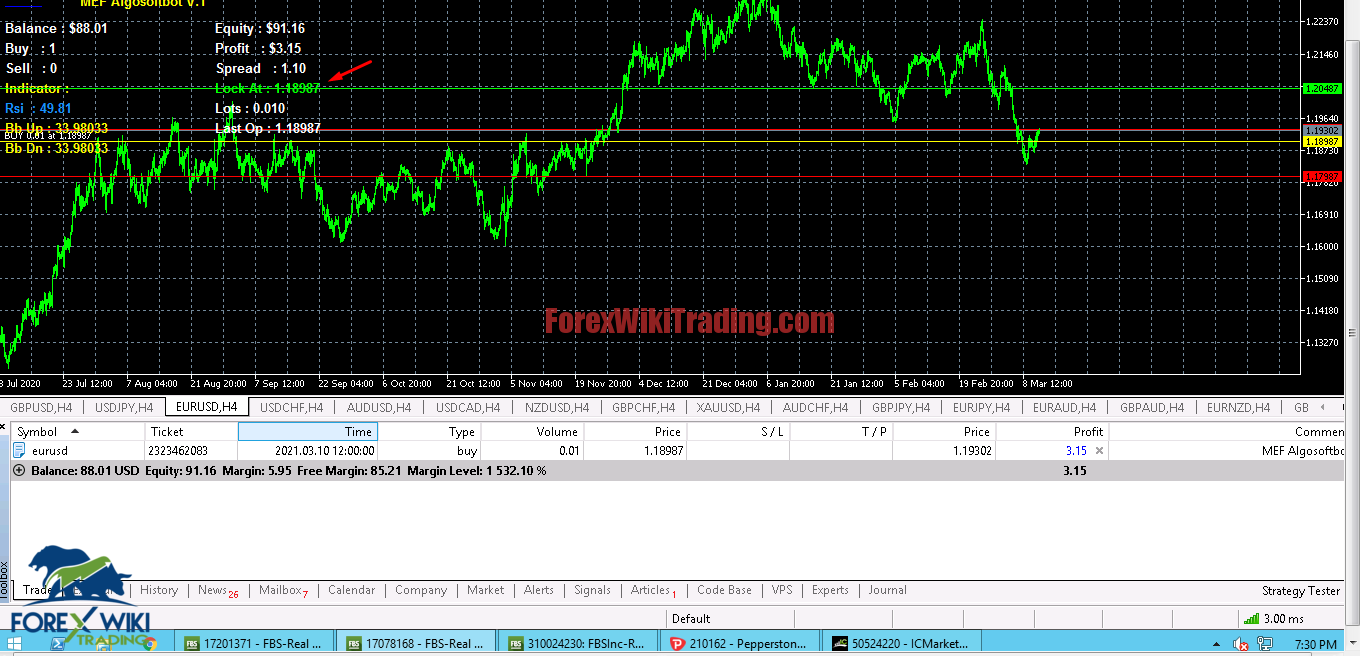This screenshot has width=1360, height=656.
Task: Click the Default profile in status bar
Action: 691,619
